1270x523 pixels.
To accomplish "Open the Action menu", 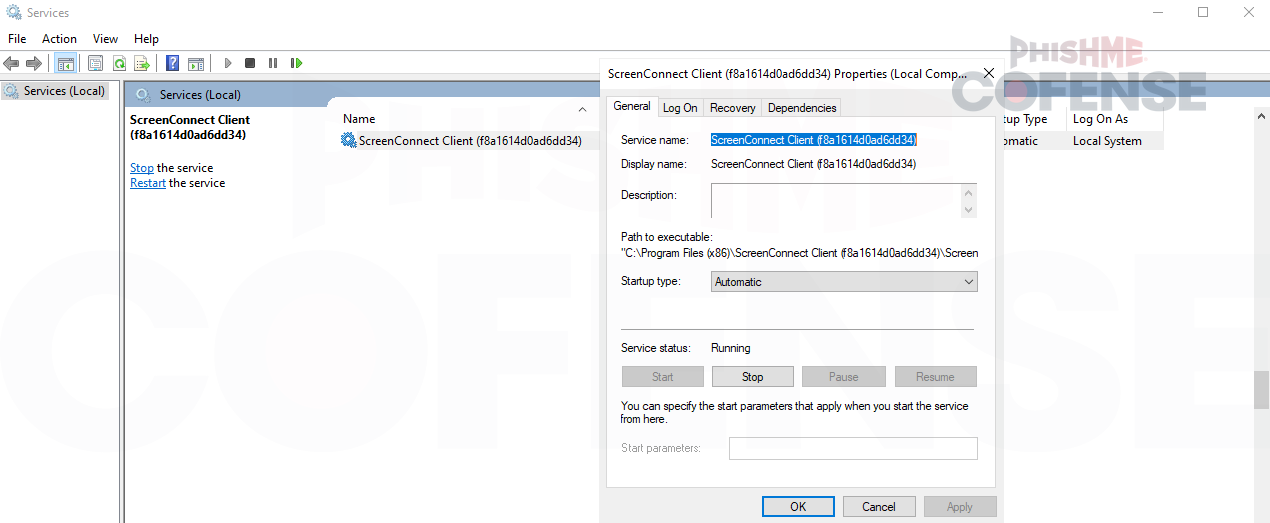I will pos(59,39).
